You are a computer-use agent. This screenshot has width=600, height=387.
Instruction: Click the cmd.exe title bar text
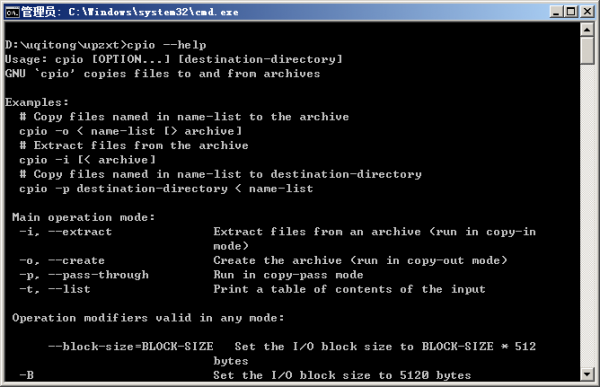pyautogui.click(x=130, y=12)
